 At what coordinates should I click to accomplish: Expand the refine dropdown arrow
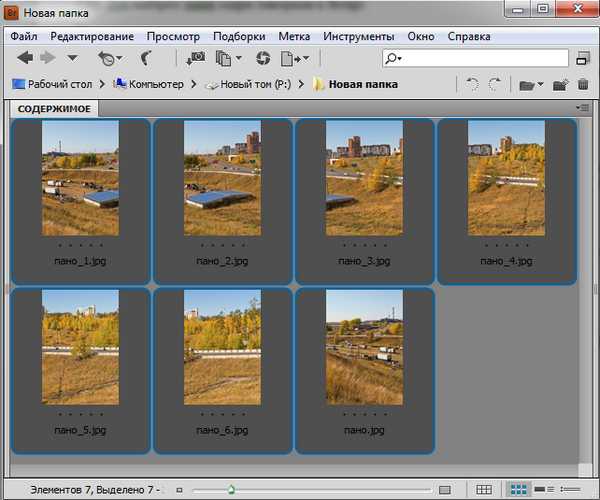(239, 58)
